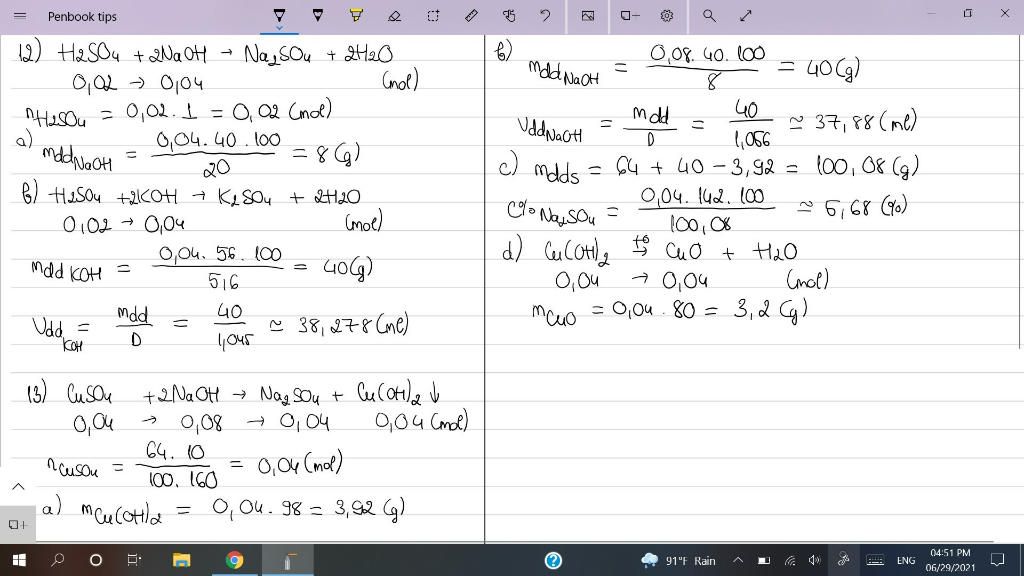Click the Penbook tips title
Viewport: 1024px width, 576px height.
[x=82, y=16]
